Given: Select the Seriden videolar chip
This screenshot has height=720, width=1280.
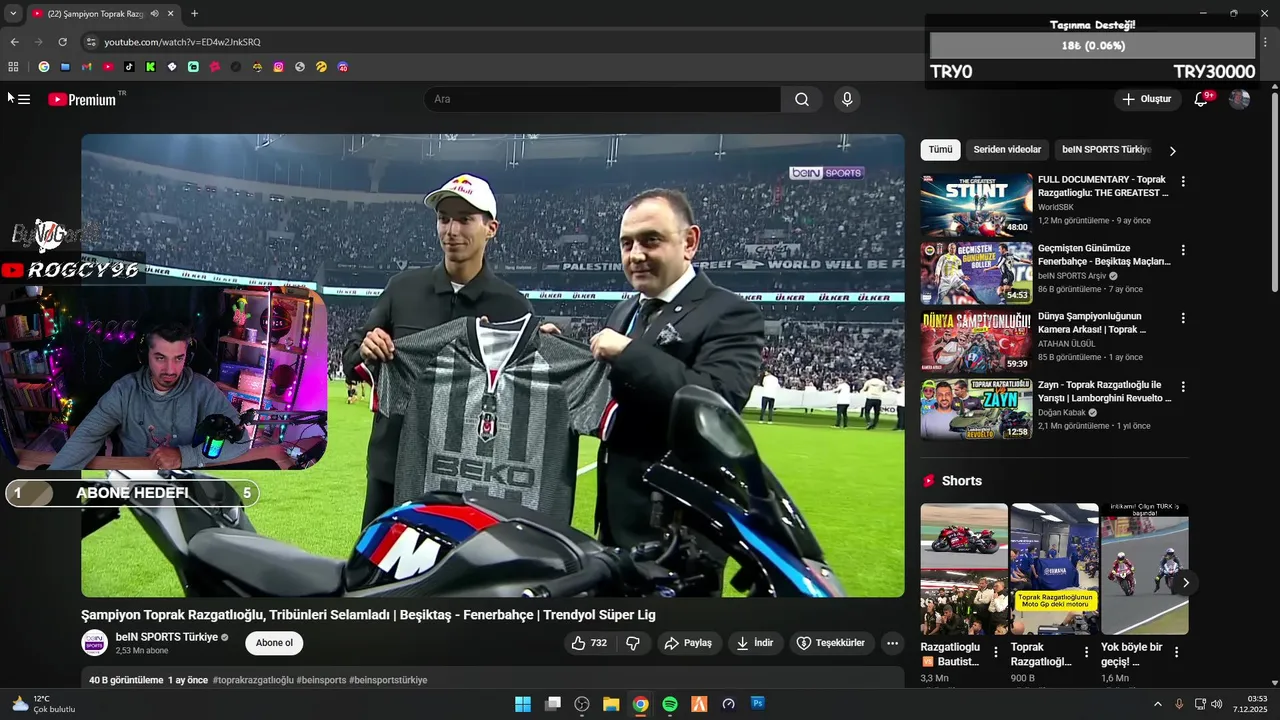Looking at the screenshot, I should coord(1007,150).
